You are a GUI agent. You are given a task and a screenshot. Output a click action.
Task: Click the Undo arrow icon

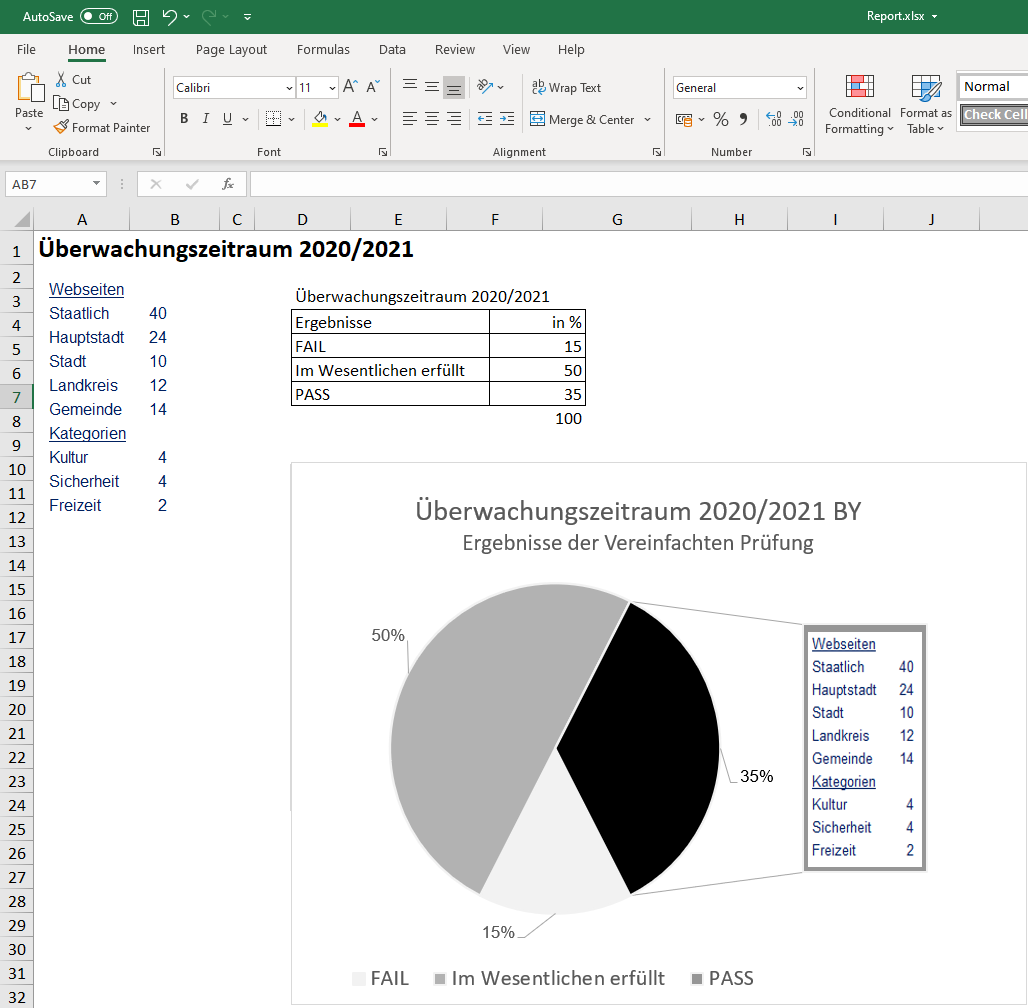click(169, 17)
